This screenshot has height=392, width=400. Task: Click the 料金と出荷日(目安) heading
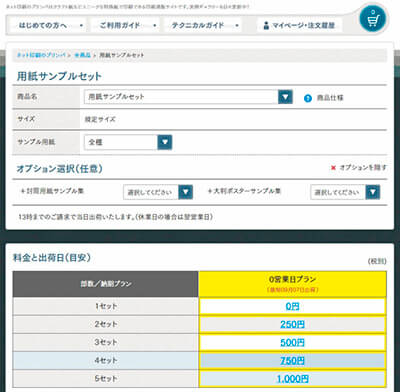point(52,258)
